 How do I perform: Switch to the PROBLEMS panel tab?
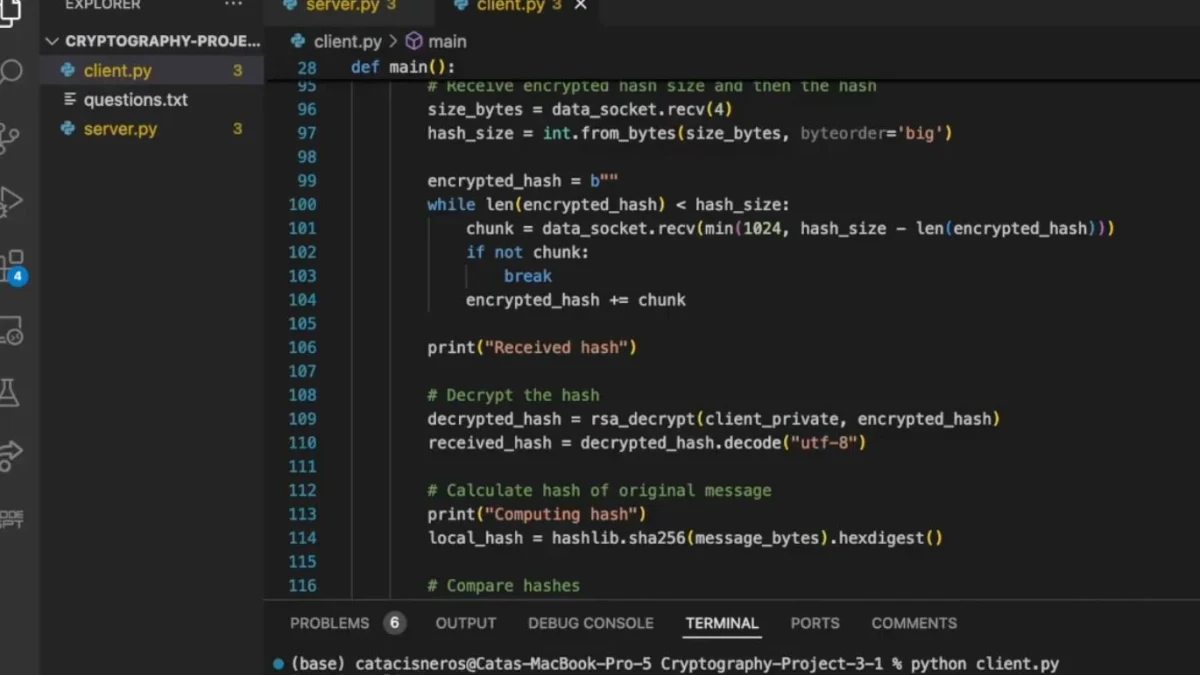[330, 623]
